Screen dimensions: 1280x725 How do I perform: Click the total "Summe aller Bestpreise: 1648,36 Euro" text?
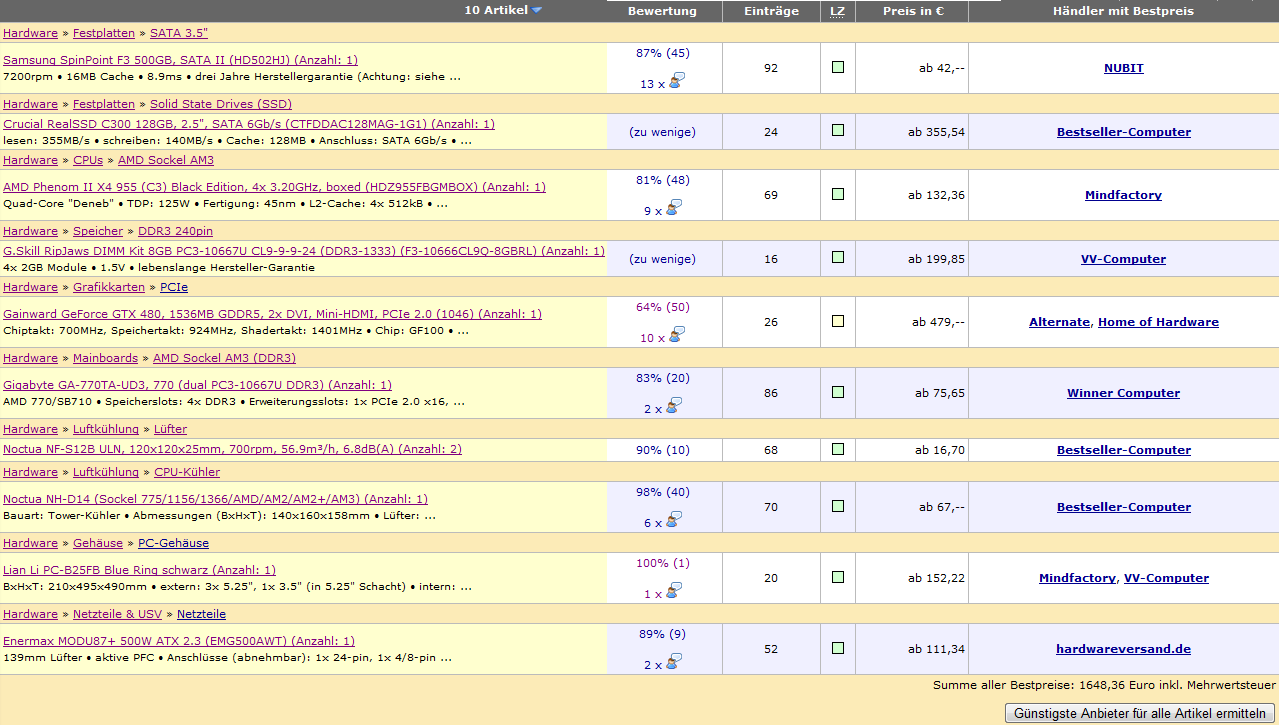(x=1043, y=686)
